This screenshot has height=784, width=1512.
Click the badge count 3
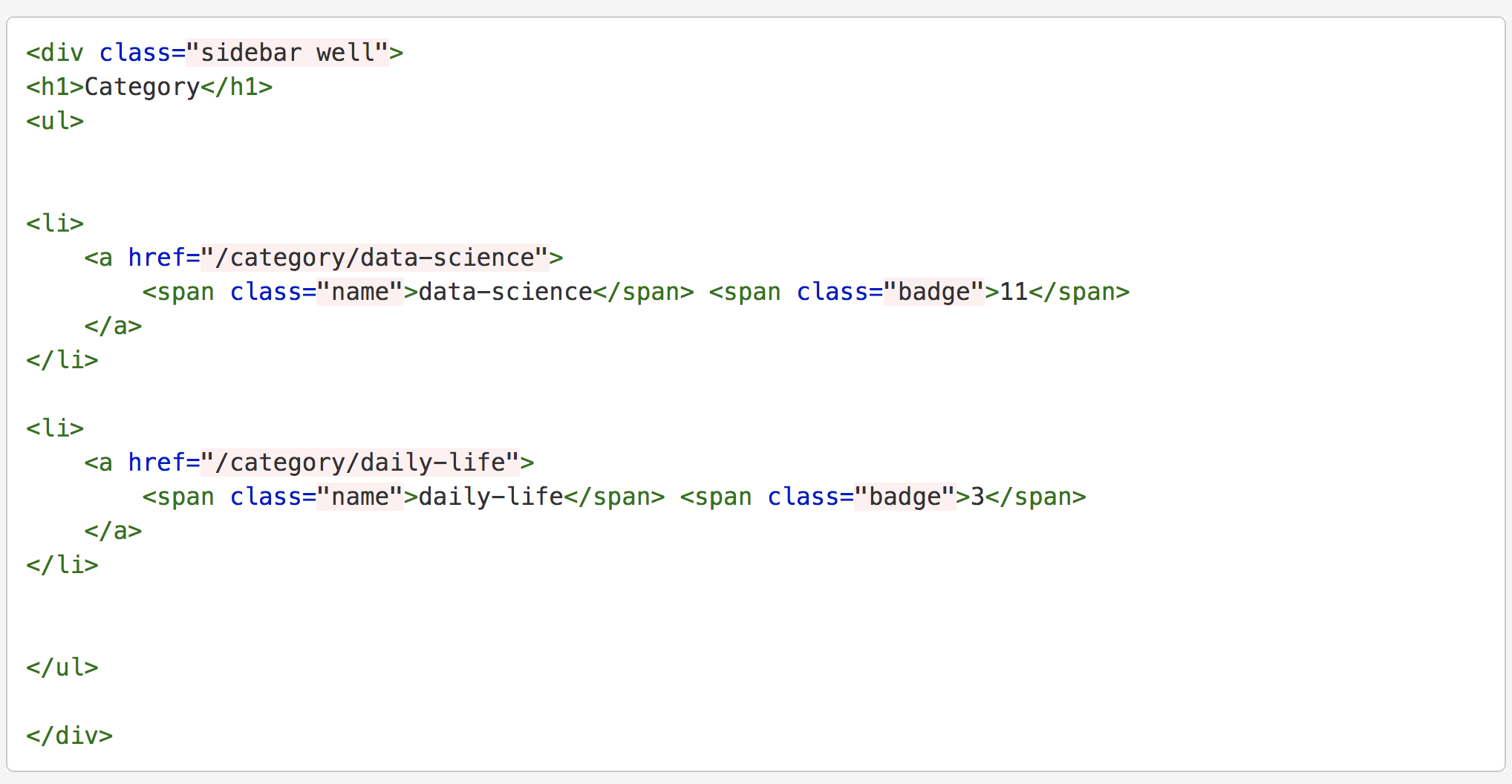(977, 497)
